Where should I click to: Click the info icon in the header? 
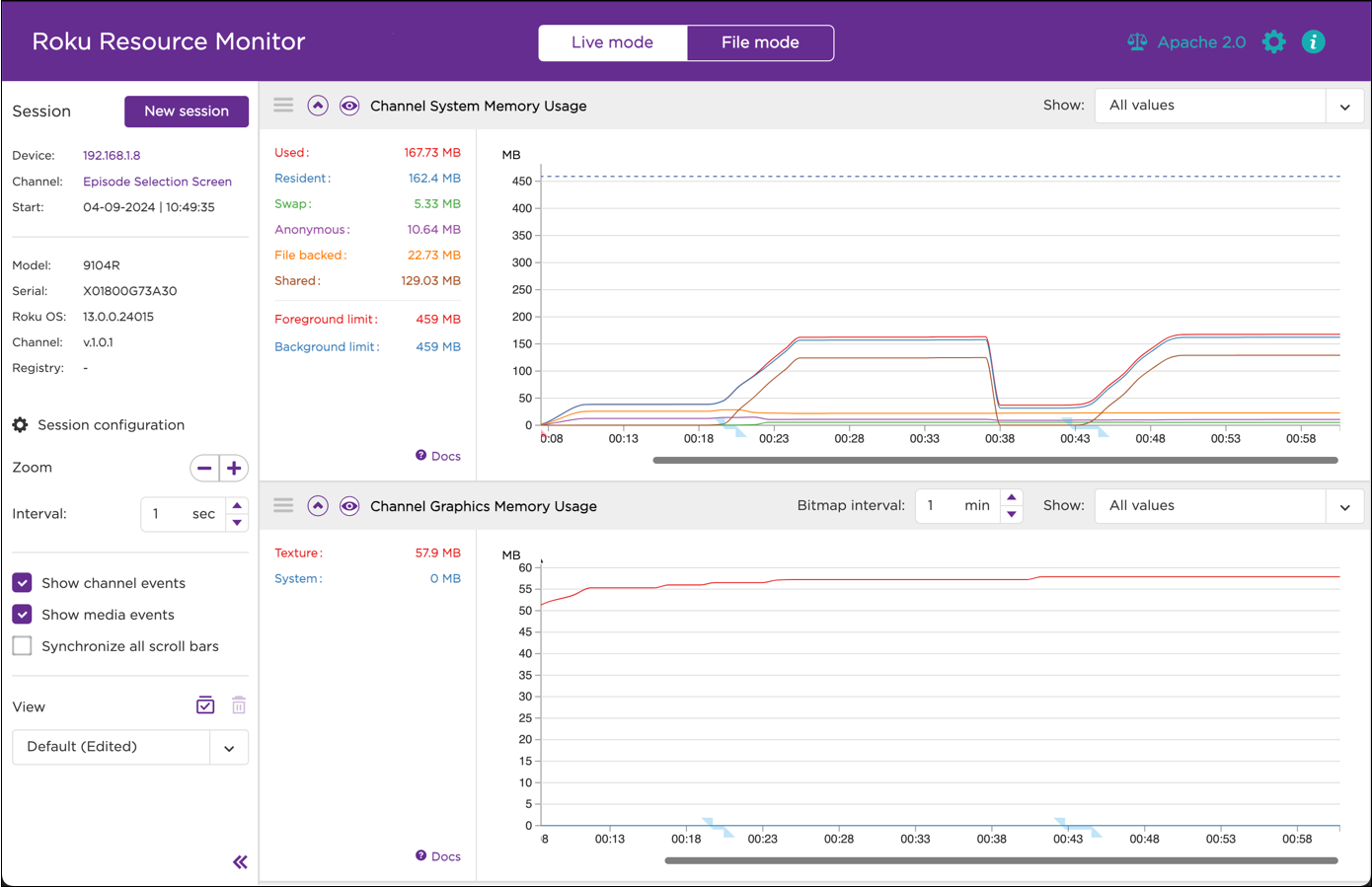[1314, 41]
